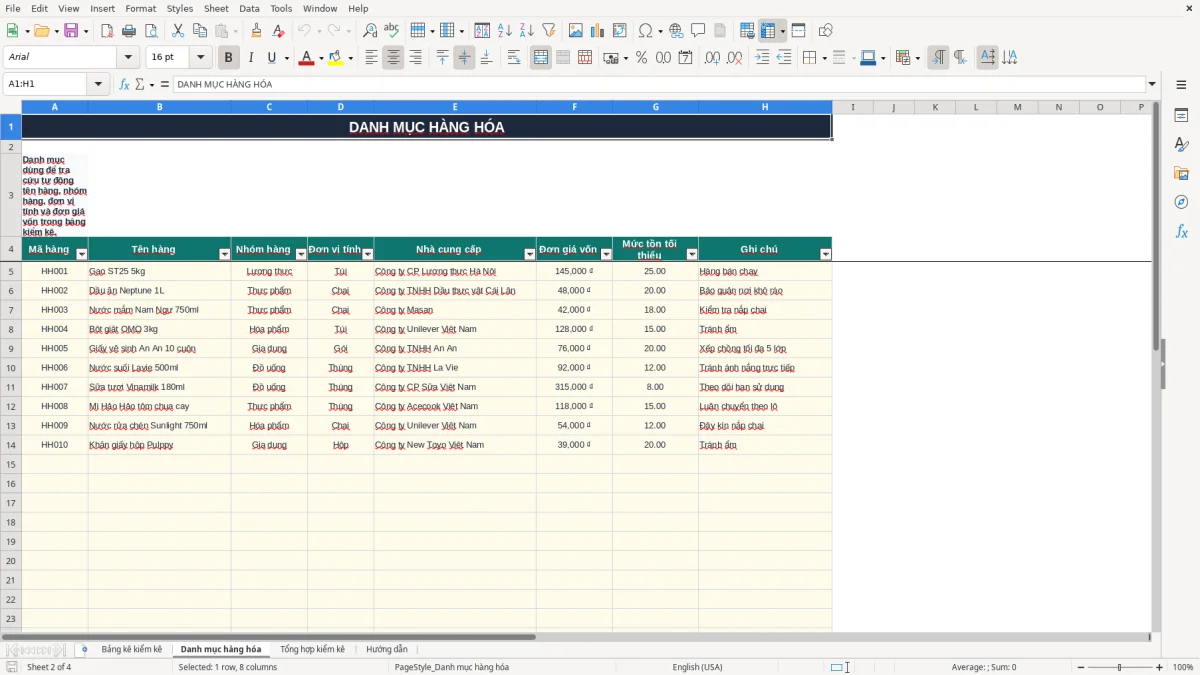Click the Clear Direct Formatting icon

pyautogui.click(x=278, y=31)
